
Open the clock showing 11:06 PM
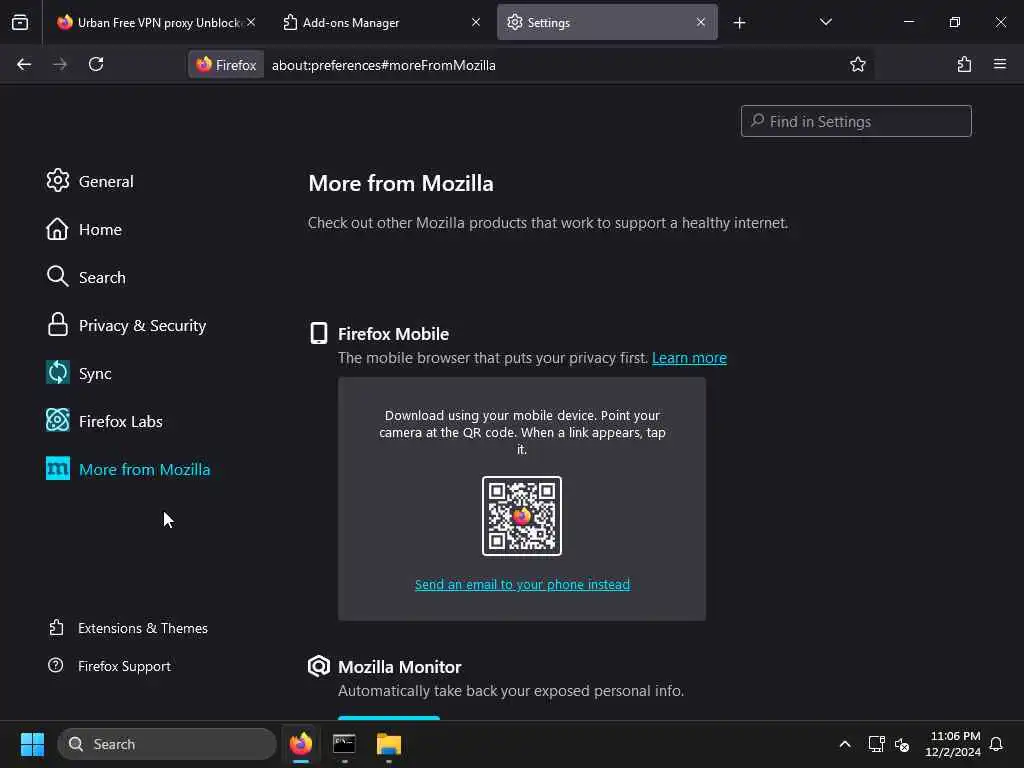point(953,744)
